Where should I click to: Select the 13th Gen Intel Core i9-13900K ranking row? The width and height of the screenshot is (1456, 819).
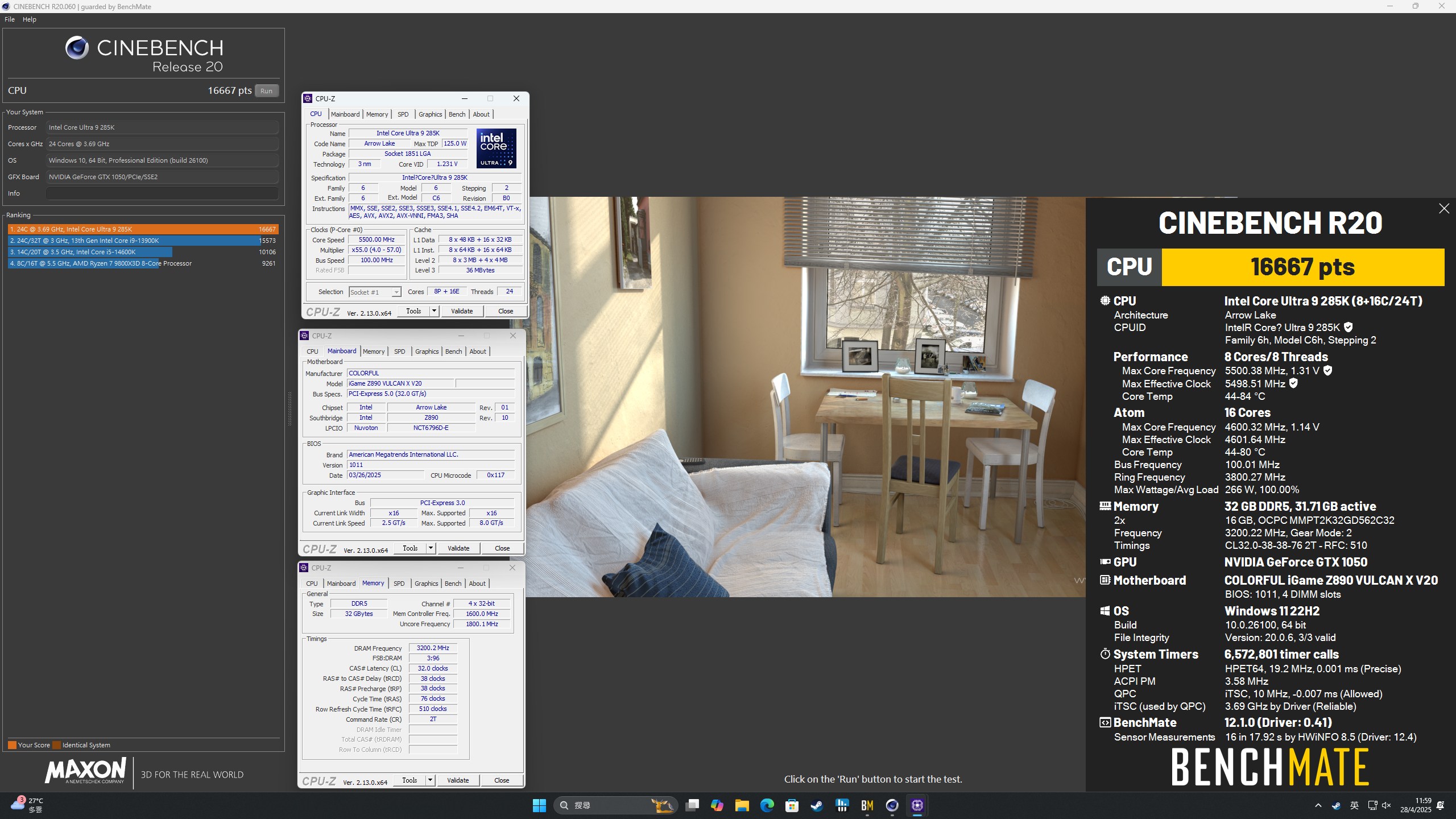(143, 241)
